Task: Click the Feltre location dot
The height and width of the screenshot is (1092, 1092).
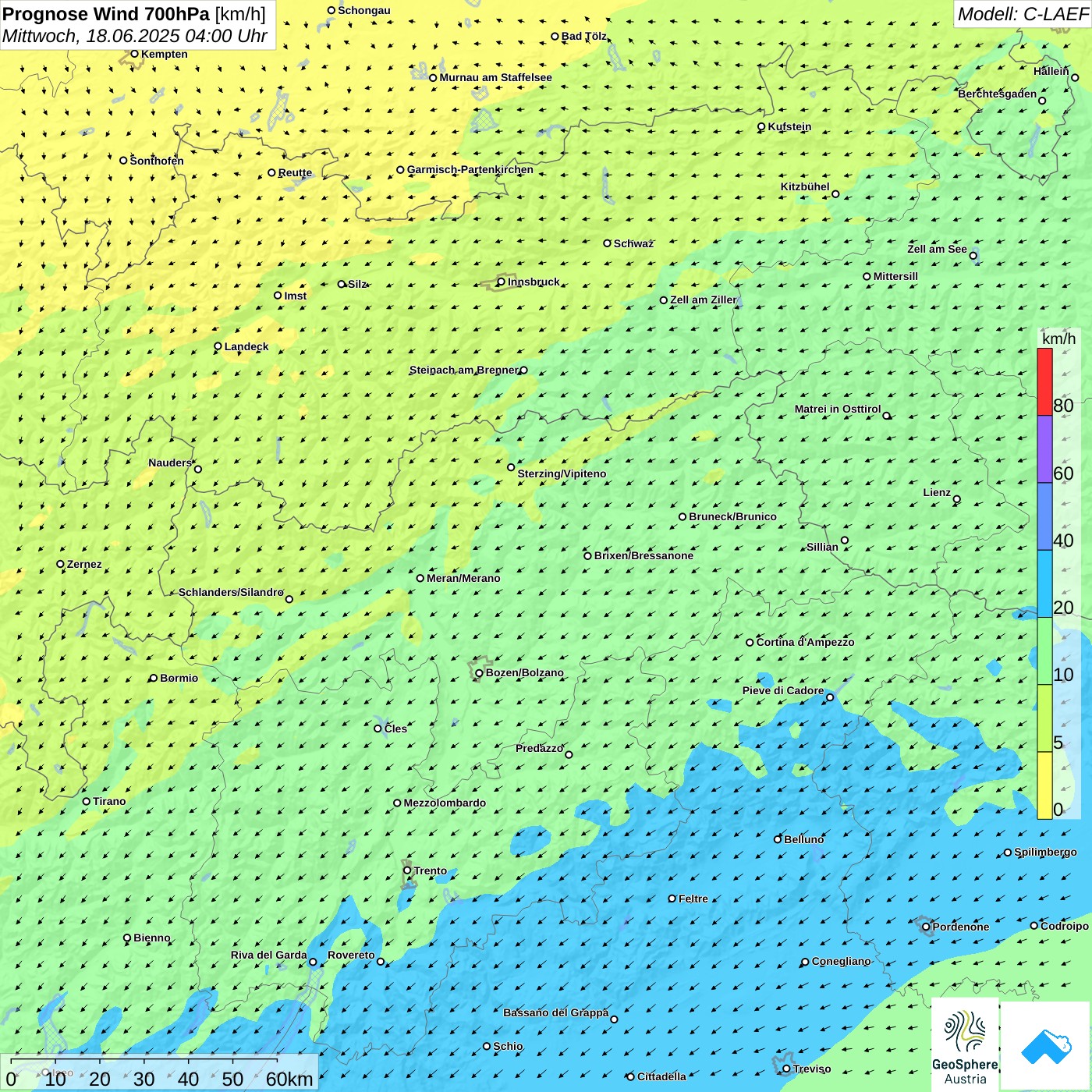Action: [x=672, y=899]
